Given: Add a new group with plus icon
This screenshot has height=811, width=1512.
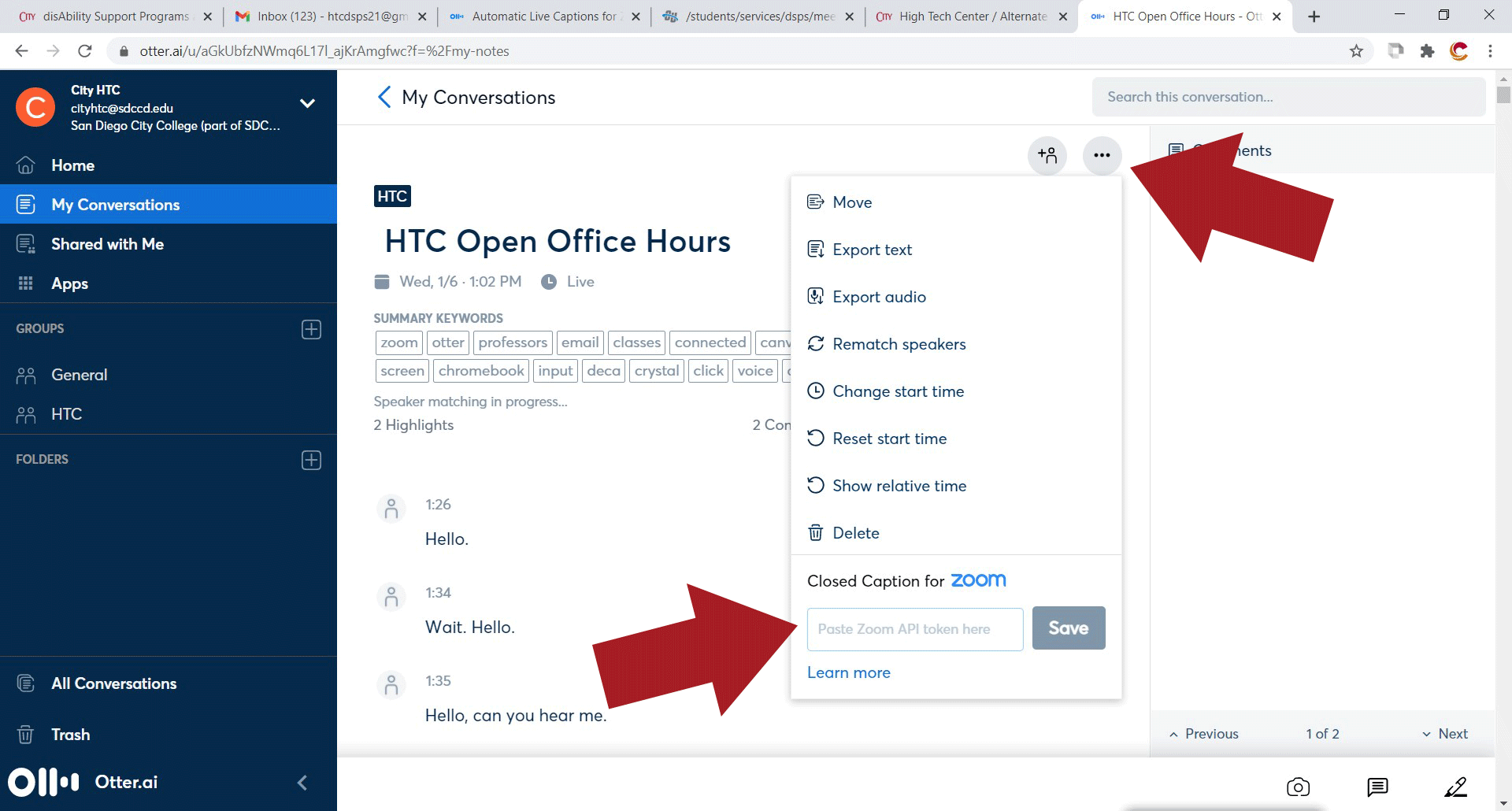Looking at the screenshot, I should point(311,329).
